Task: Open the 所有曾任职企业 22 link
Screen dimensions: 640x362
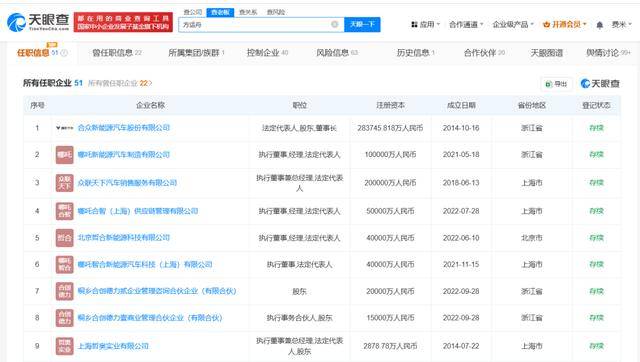Action: 120,83
